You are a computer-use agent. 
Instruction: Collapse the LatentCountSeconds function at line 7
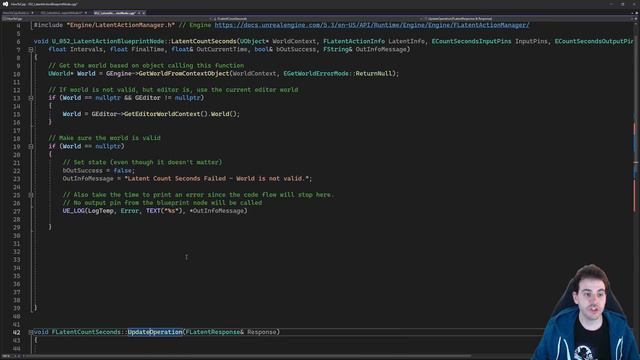point(31,49)
